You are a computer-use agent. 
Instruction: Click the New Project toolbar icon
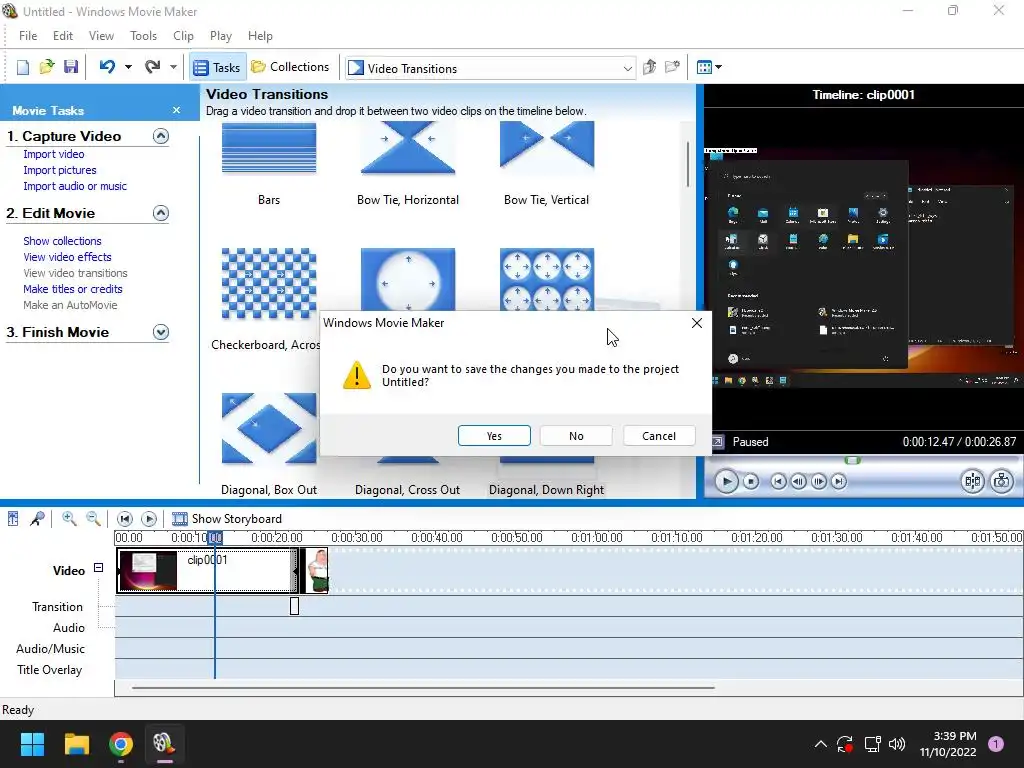coord(23,67)
